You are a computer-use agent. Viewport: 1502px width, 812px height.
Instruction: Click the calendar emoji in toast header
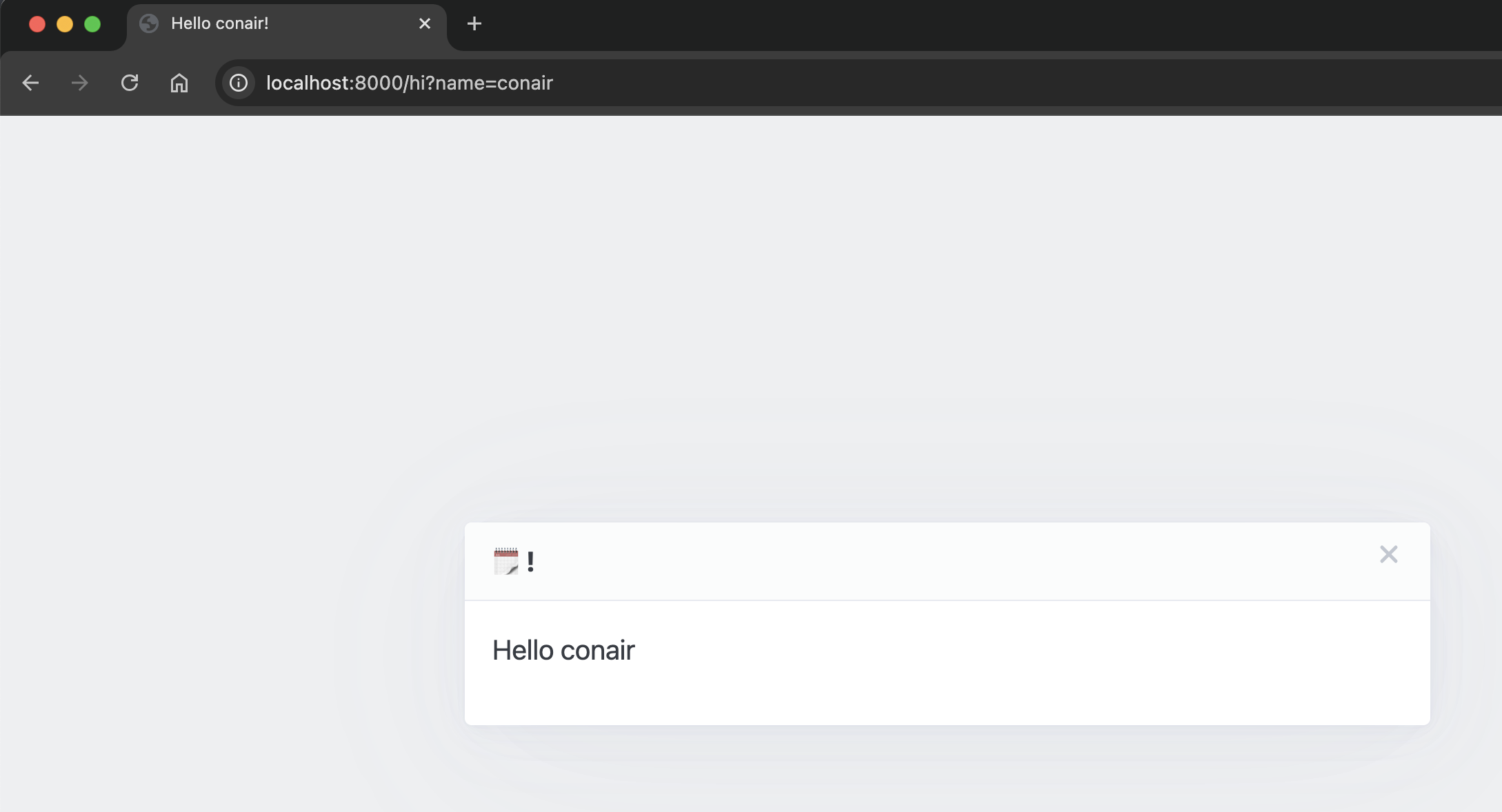click(x=505, y=561)
